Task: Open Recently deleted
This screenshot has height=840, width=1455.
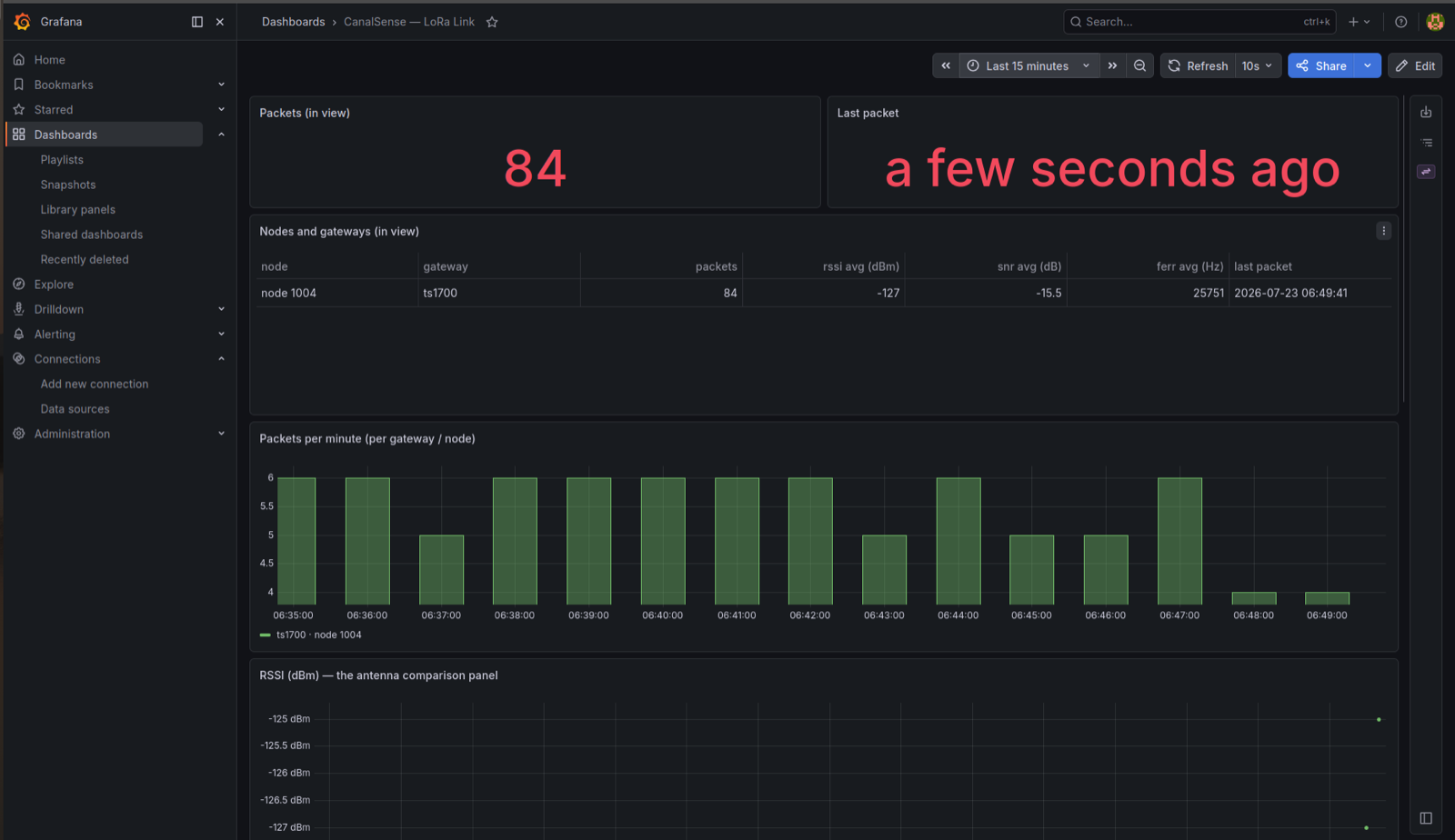Action: 85,260
